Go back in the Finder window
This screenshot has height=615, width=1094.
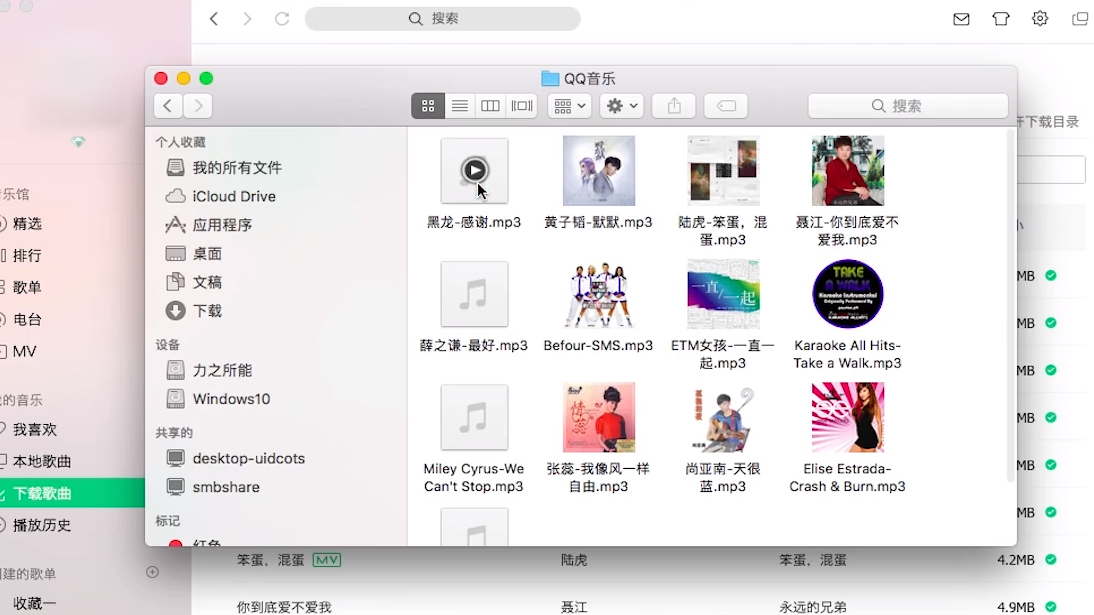tap(168, 106)
